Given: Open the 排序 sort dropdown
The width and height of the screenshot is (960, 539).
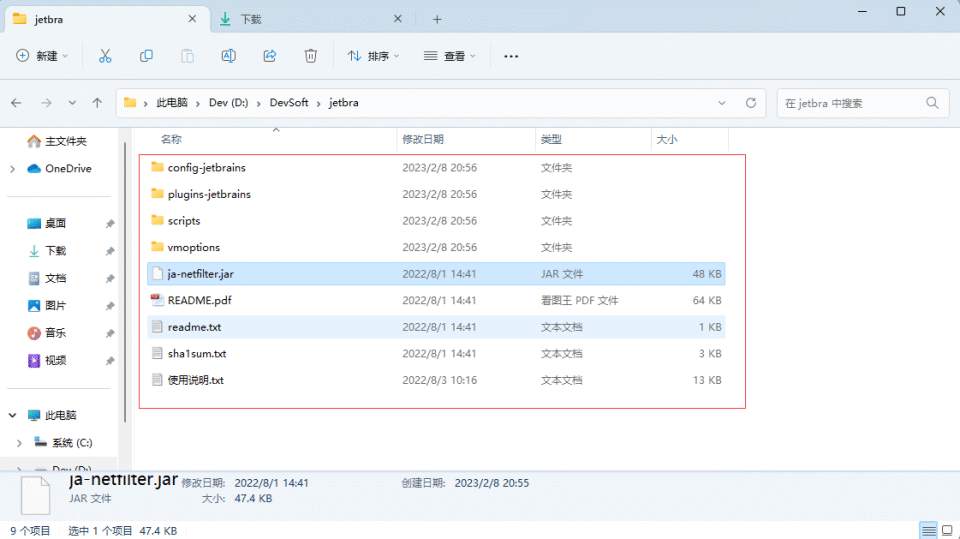Looking at the screenshot, I should [373, 56].
